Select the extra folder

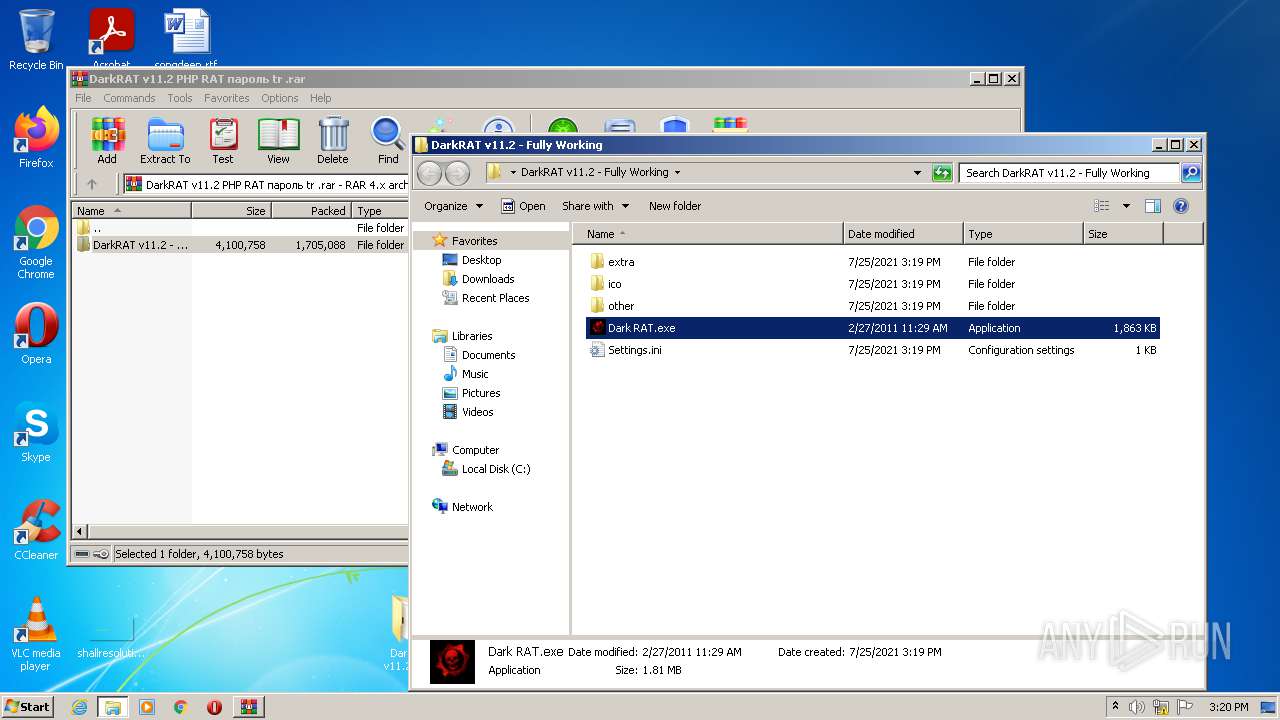click(x=621, y=262)
